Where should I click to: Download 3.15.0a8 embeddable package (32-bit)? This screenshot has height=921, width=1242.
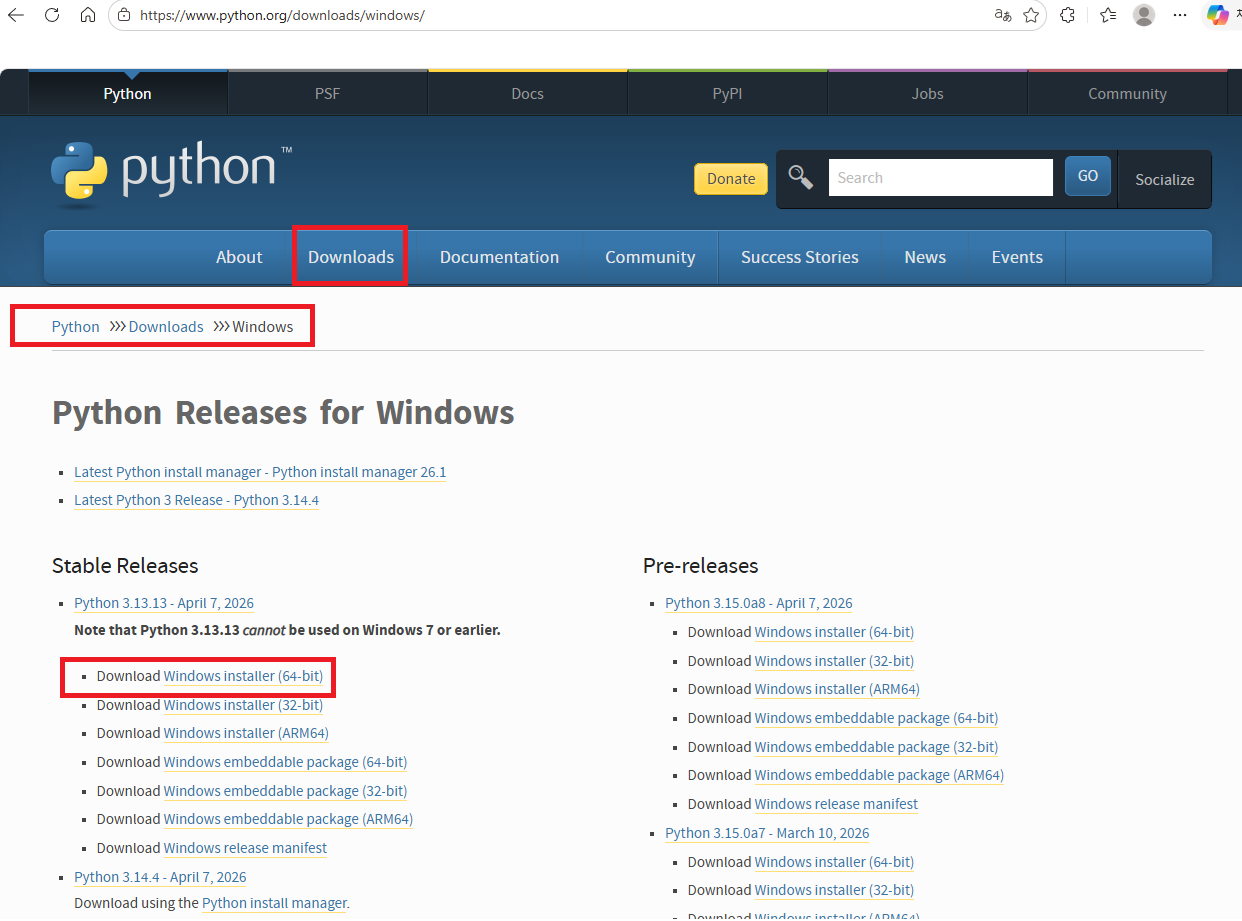pyautogui.click(x=876, y=747)
